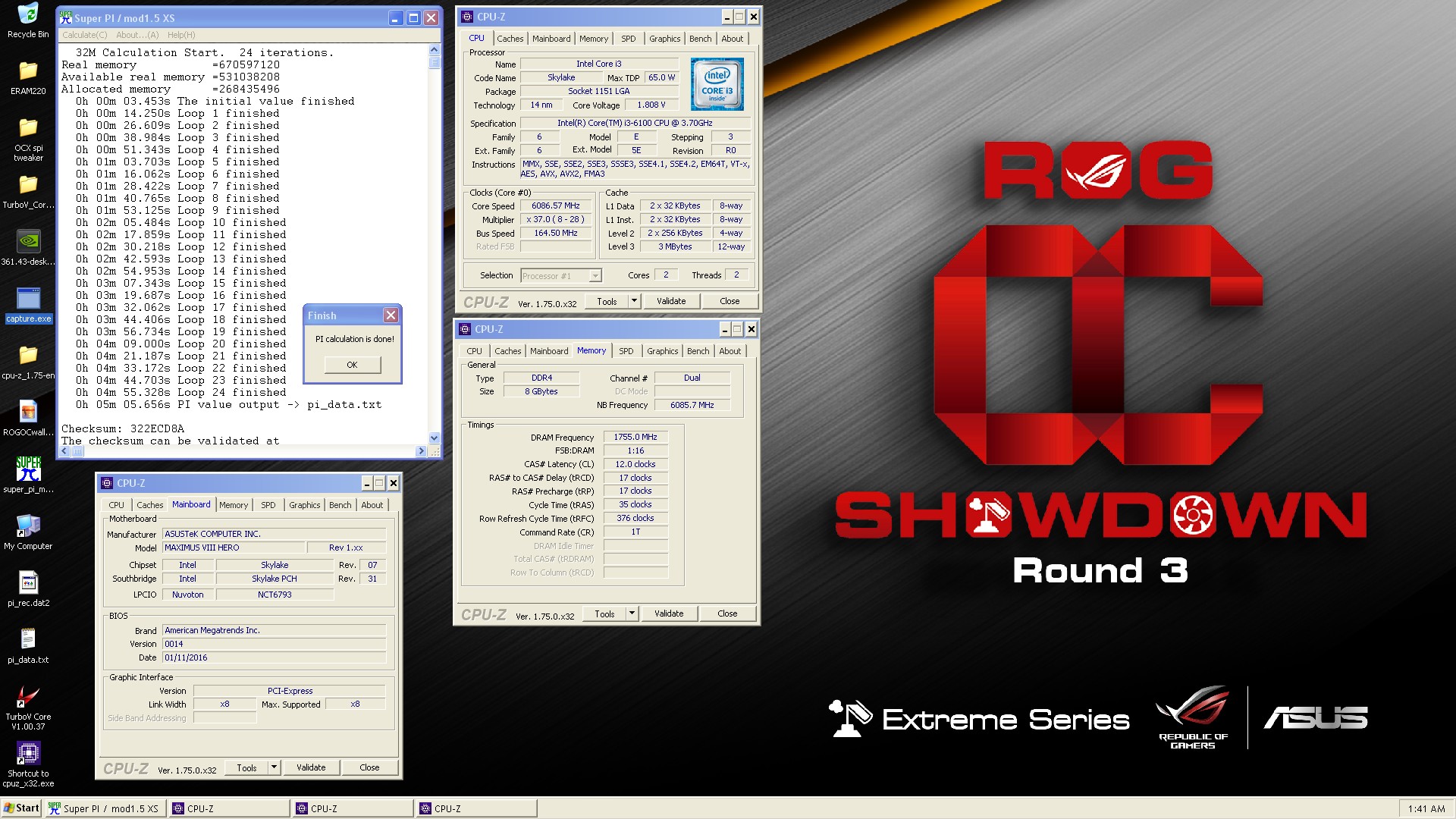Image resolution: width=1456 pixels, height=819 pixels.
Task: Click Tools button in Mainboard CPU-Z window
Action: coord(246,767)
